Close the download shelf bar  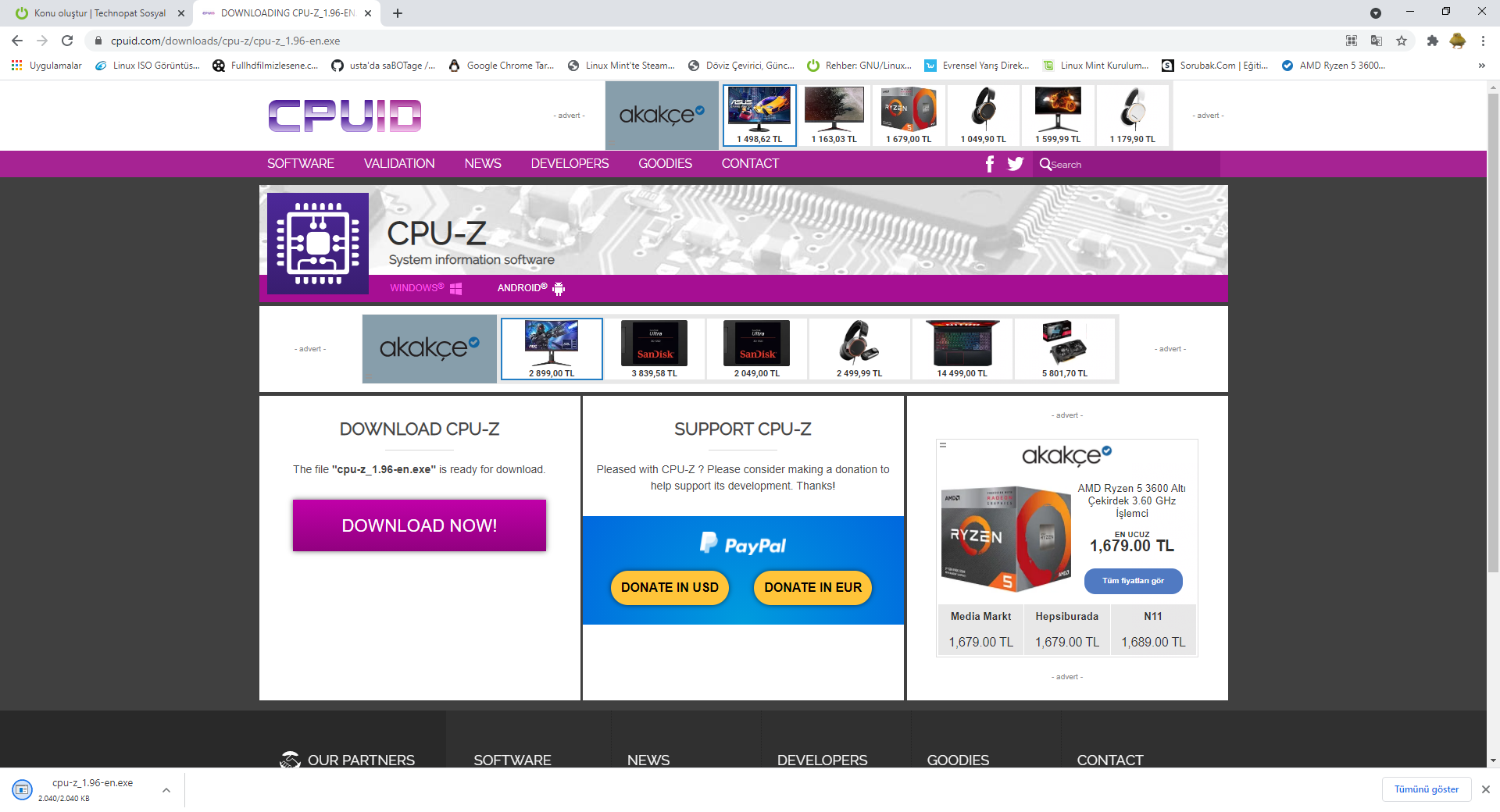coord(1486,789)
